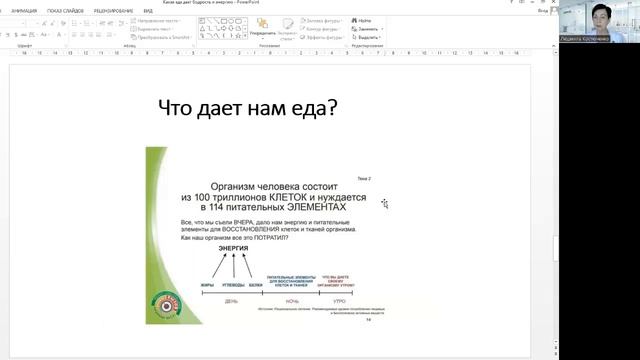Click the presenter webcam video thumbnail
The height and width of the screenshot is (360, 640).
pyautogui.click(x=599, y=21)
